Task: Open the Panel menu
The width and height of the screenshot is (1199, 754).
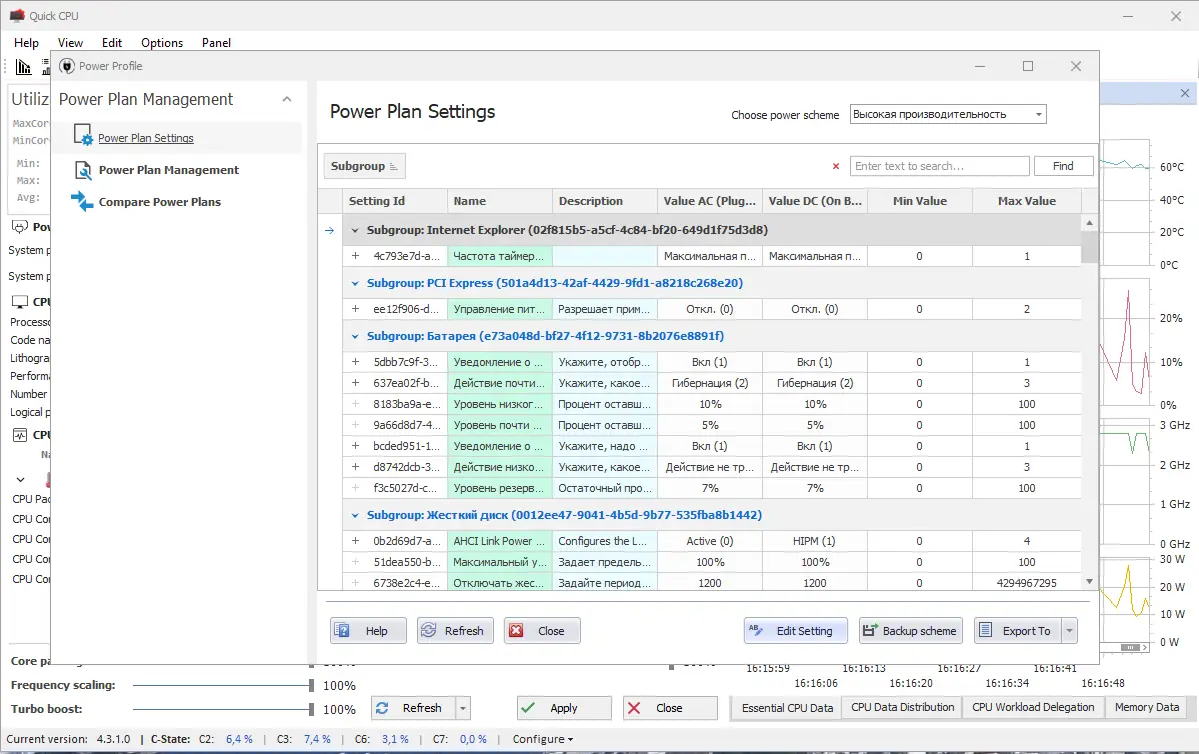Action: pyautogui.click(x=216, y=43)
